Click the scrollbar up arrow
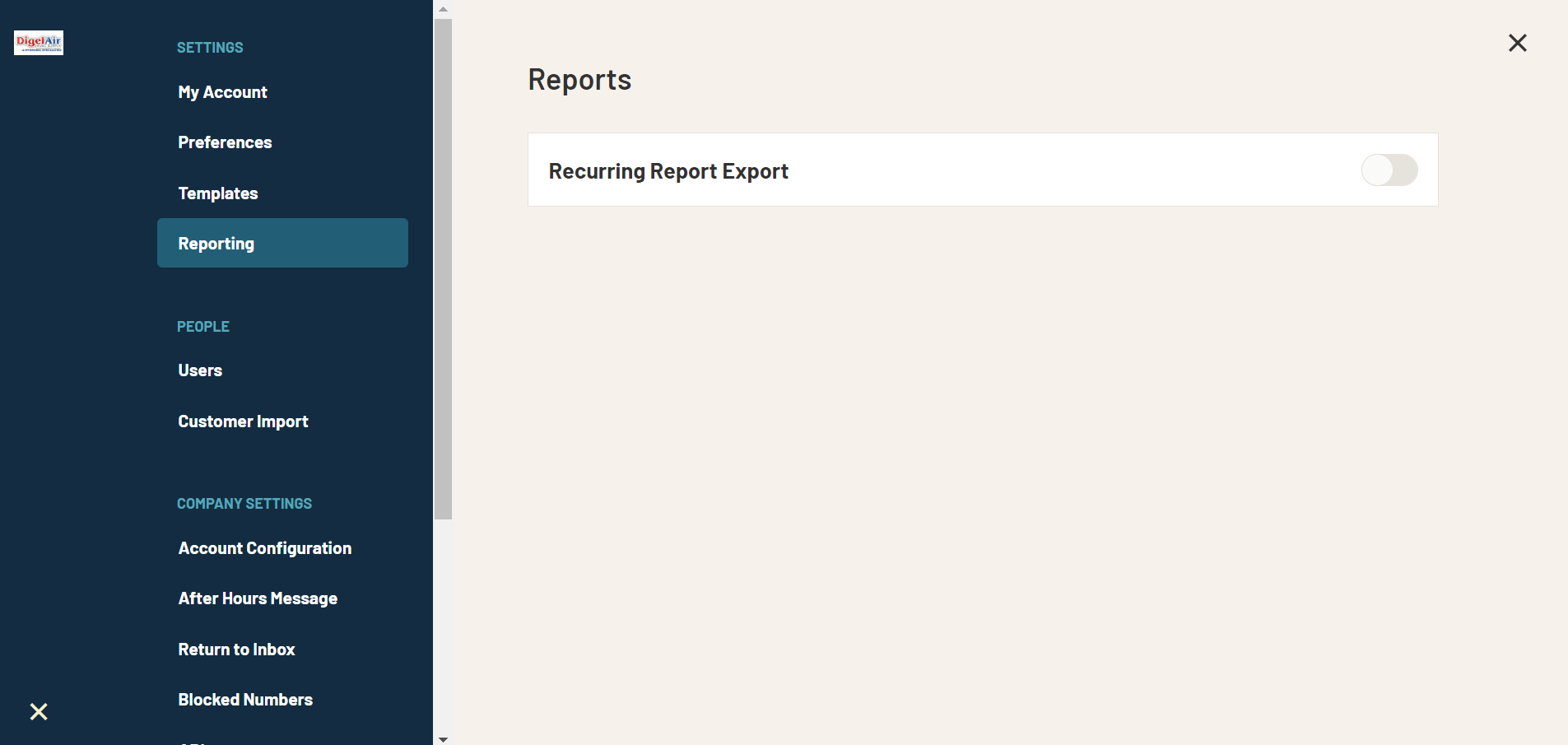1568x745 pixels. point(444,8)
